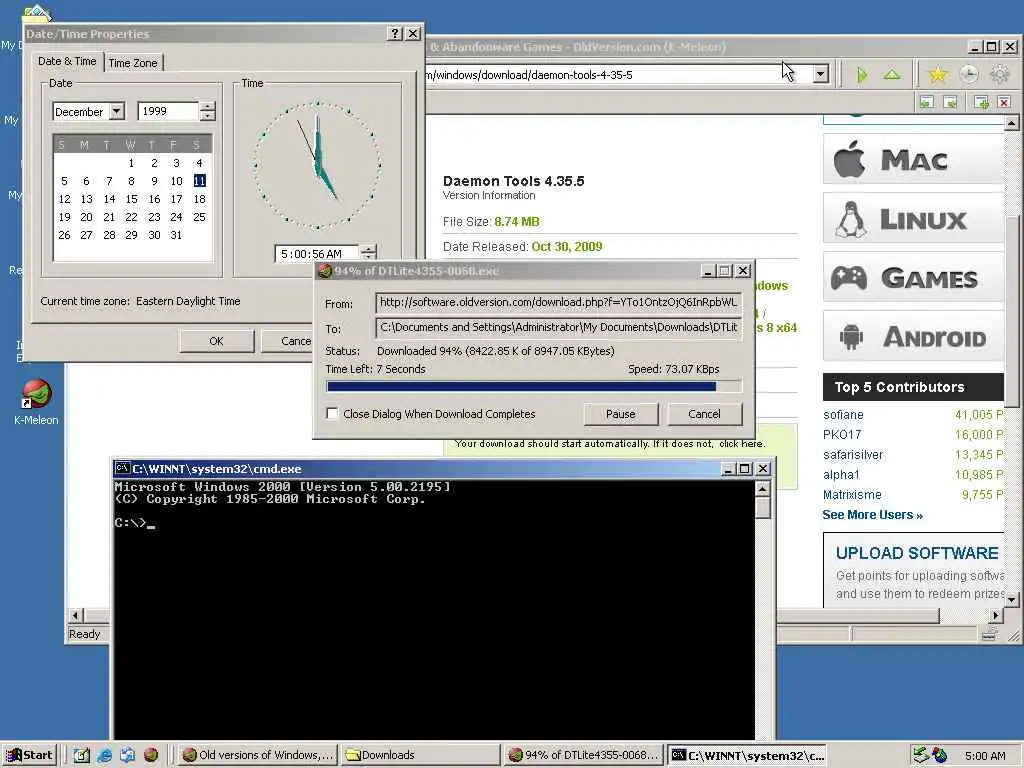The height and width of the screenshot is (768, 1024).
Task: Click the MSN Messenger tray icon
Action: tap(940, 755)
